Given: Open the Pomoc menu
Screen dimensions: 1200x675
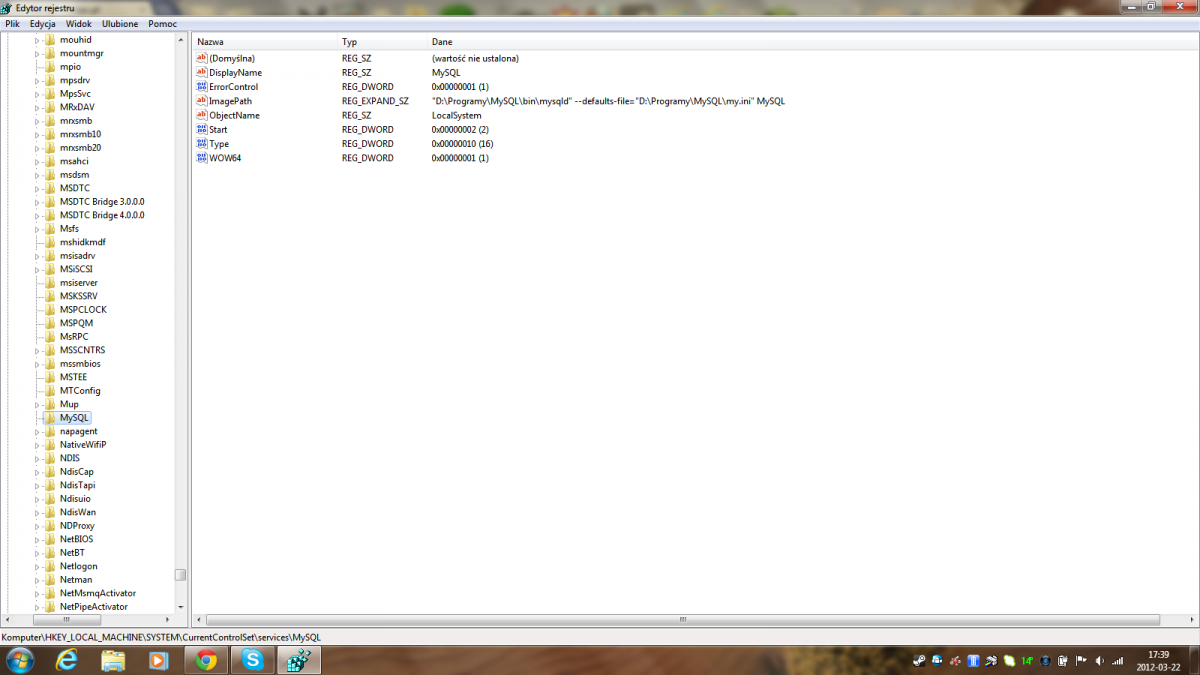Looking at the screenshot, I should point(162,23).
